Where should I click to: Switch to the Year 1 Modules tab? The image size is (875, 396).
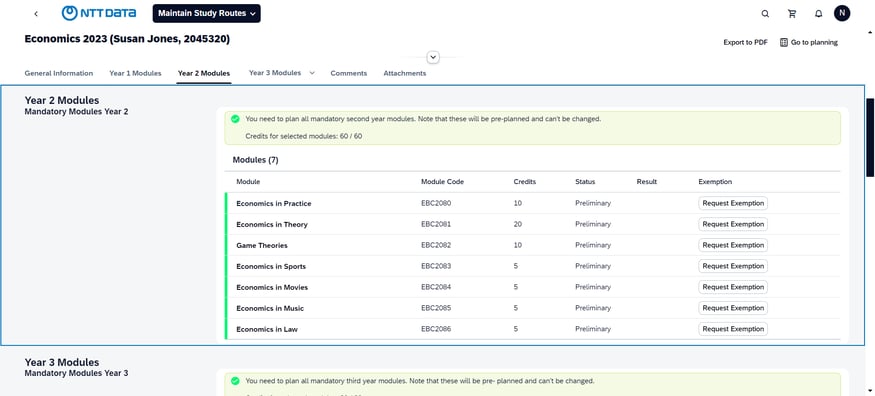click(x=135, y=73)
